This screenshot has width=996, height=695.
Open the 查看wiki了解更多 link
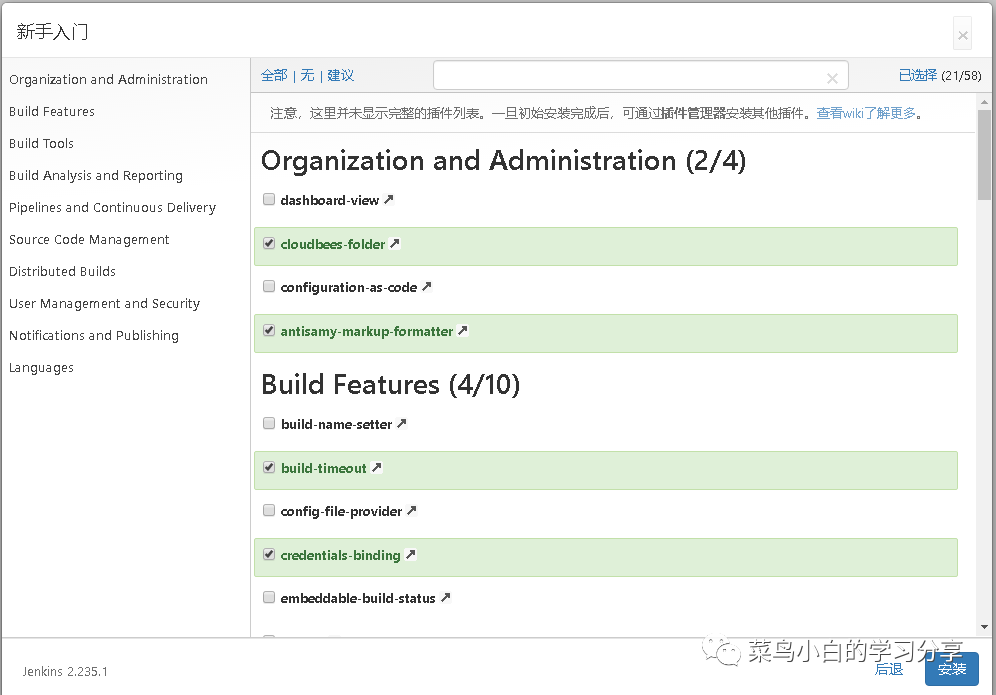coord(866,114)
